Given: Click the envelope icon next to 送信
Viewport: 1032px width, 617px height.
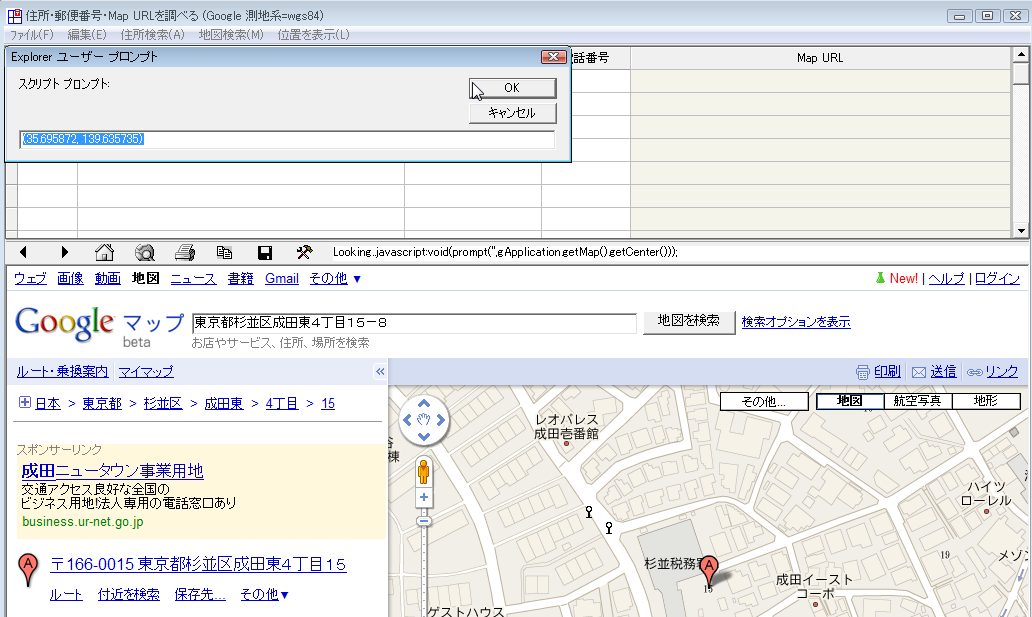Looking at the screenshot, I should tap(919, 373).
